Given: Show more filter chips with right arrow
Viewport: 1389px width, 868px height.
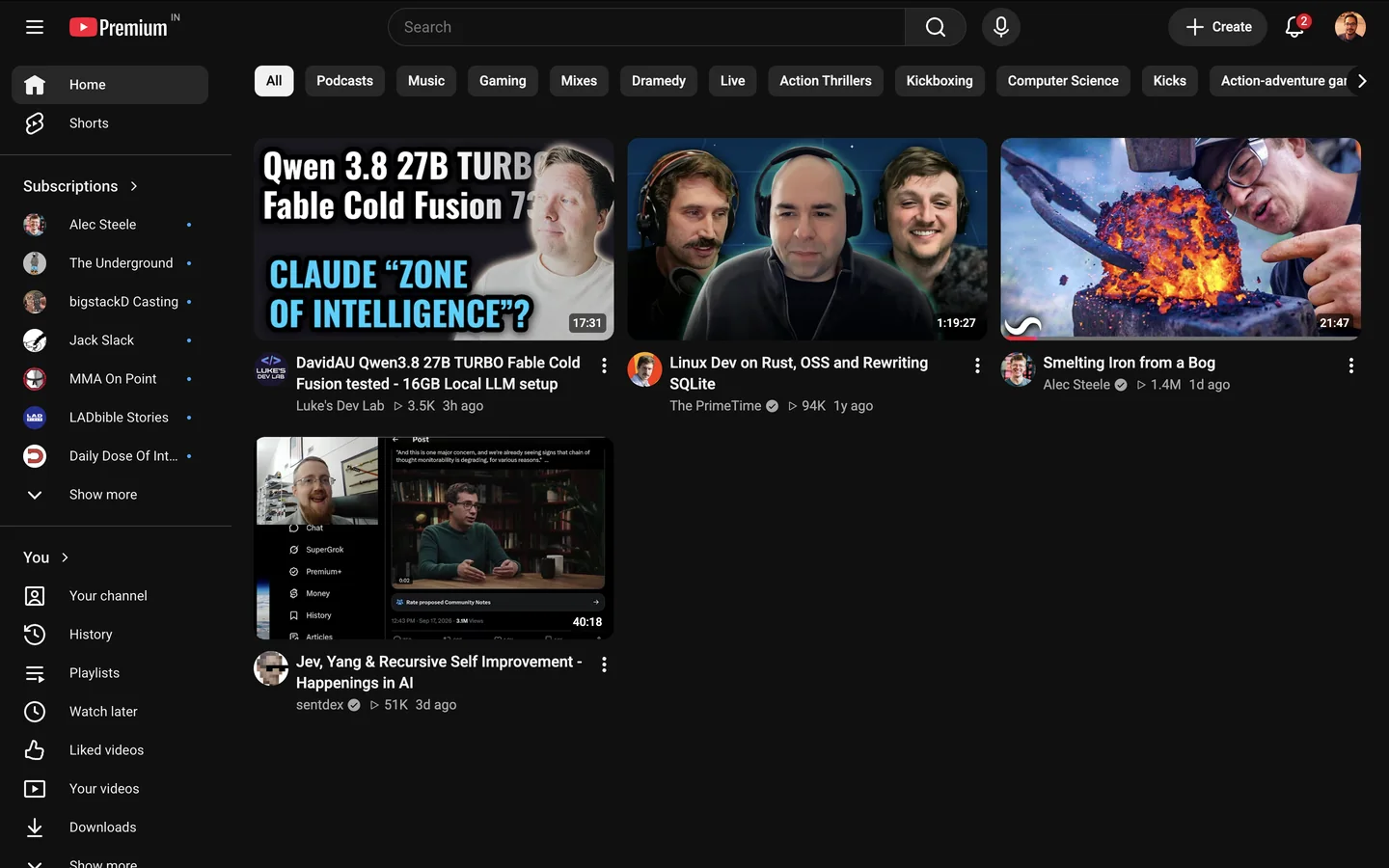Looking at the screenshot, I should point(1362,81).
